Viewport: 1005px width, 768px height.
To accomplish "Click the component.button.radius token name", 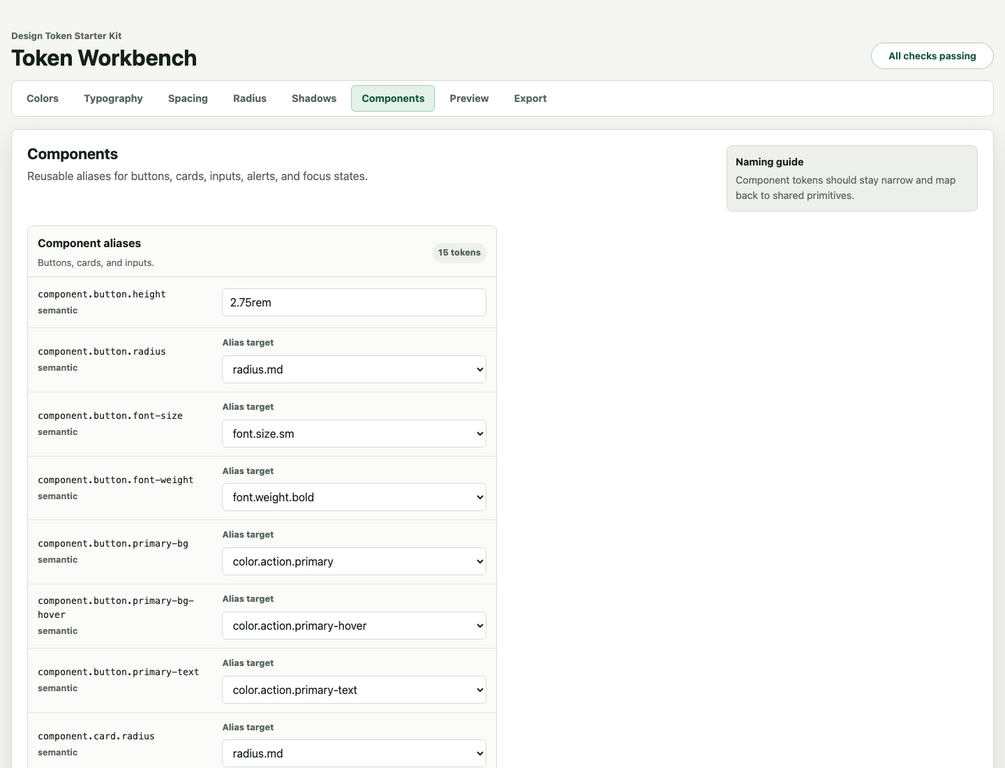I will coord(102,351).
